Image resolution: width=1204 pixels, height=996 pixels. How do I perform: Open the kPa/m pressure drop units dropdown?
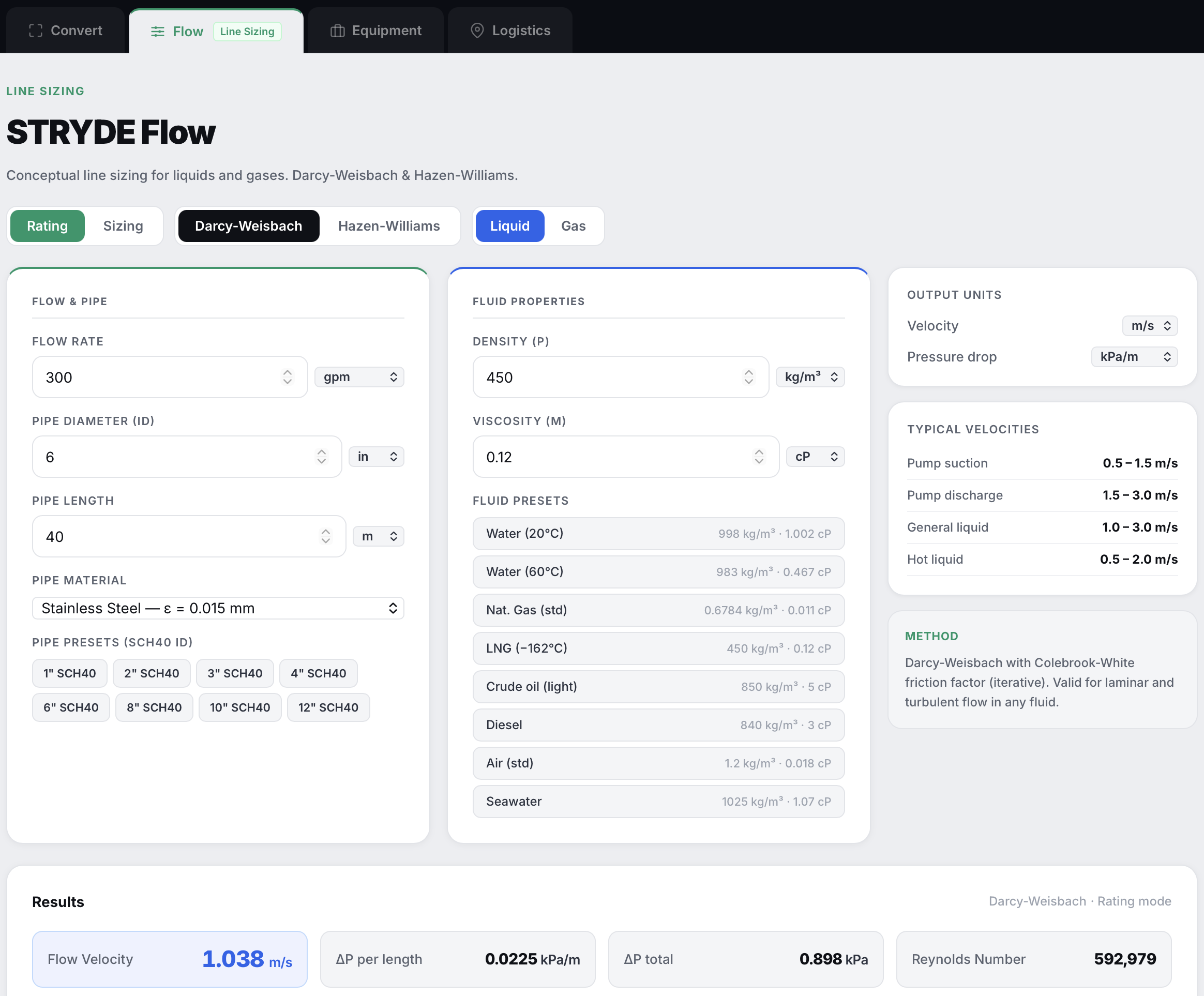click(x=1134, y=357)
